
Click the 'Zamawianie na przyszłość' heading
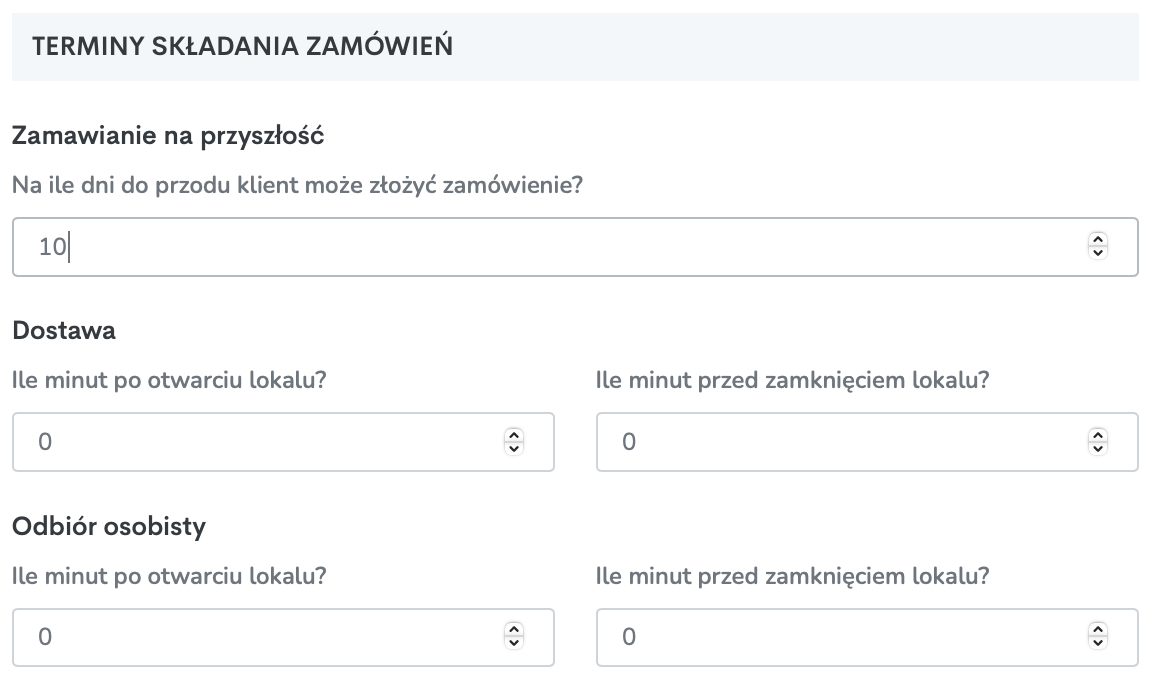point(169,136)
